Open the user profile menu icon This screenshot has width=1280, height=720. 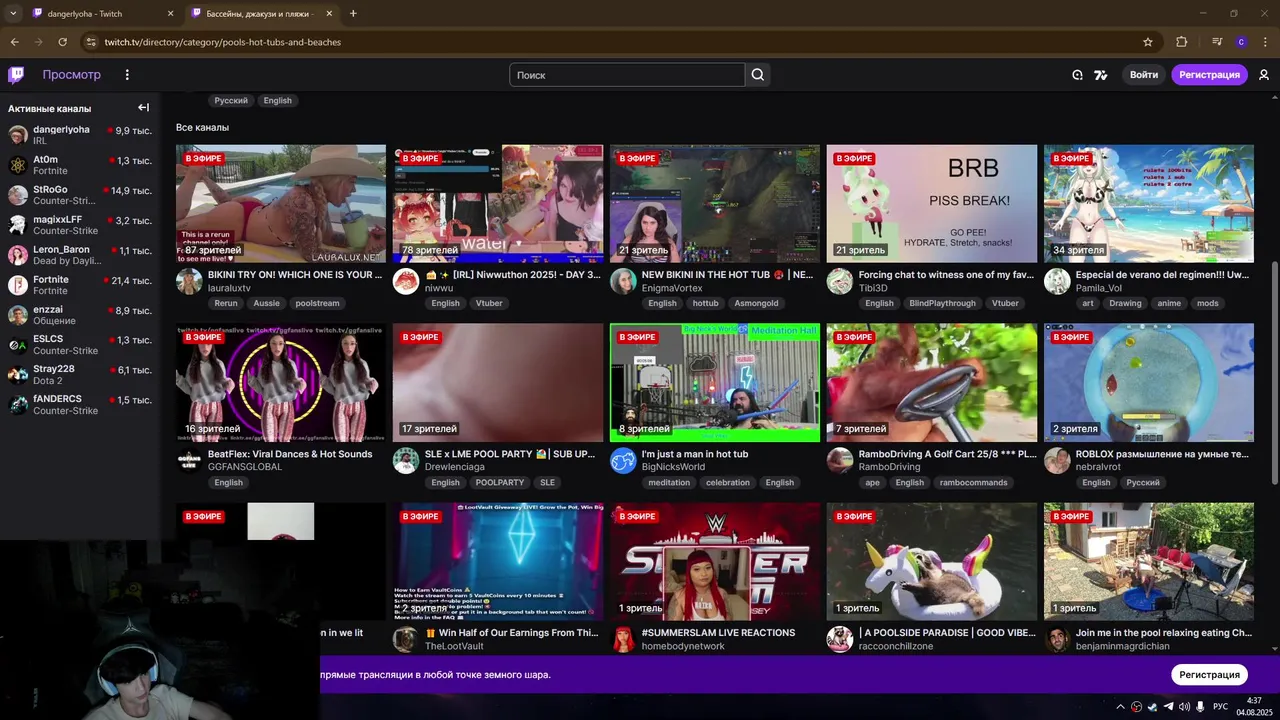coord(1264,75)
